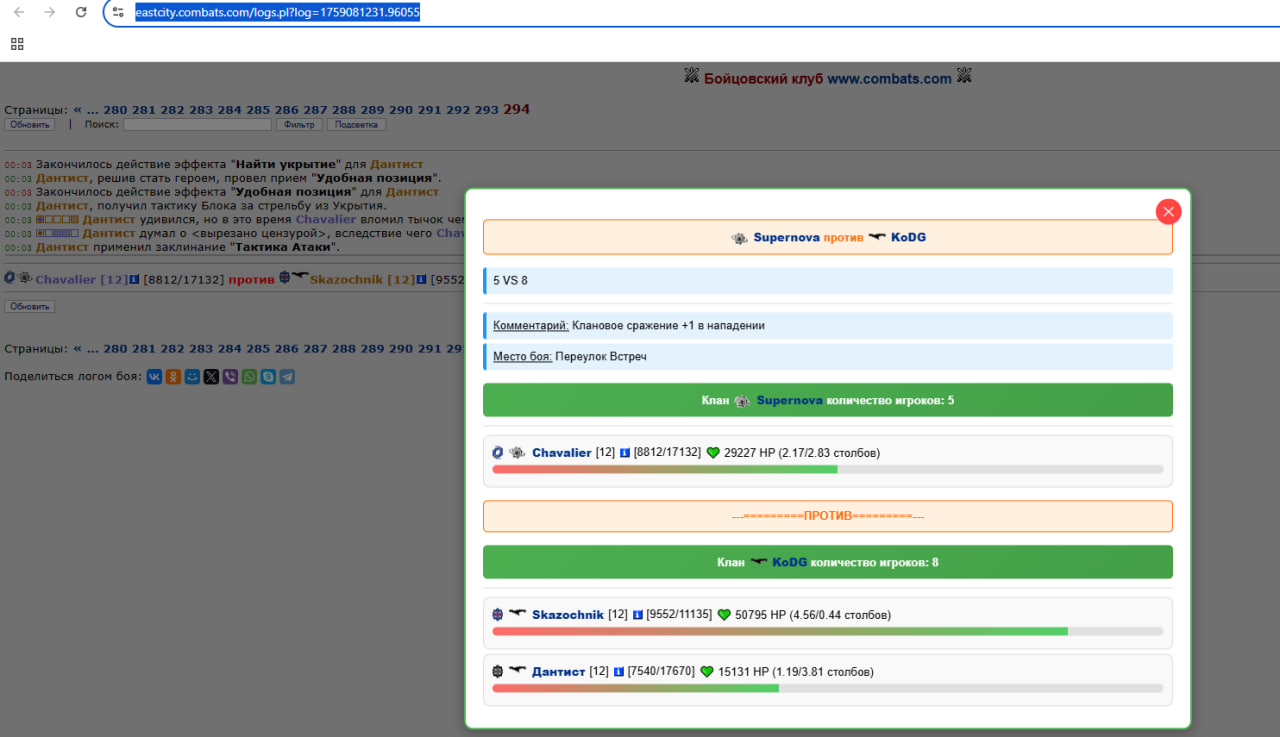Close the clan battle popup with red X
The height and width of the screenshot is (737, 1280).
point(1168,211)
